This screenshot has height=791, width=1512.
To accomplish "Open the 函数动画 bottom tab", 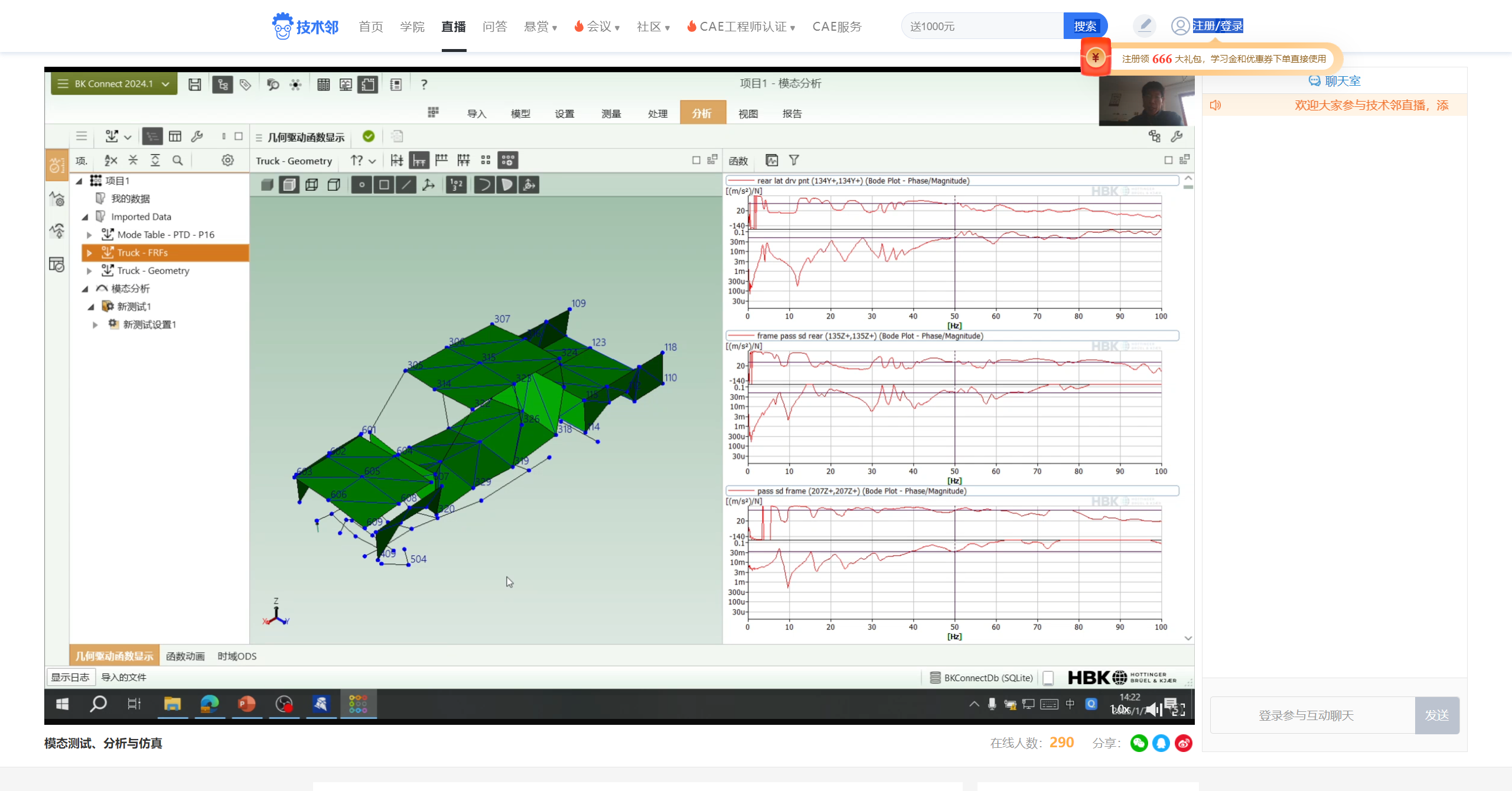I will (185, 656).
